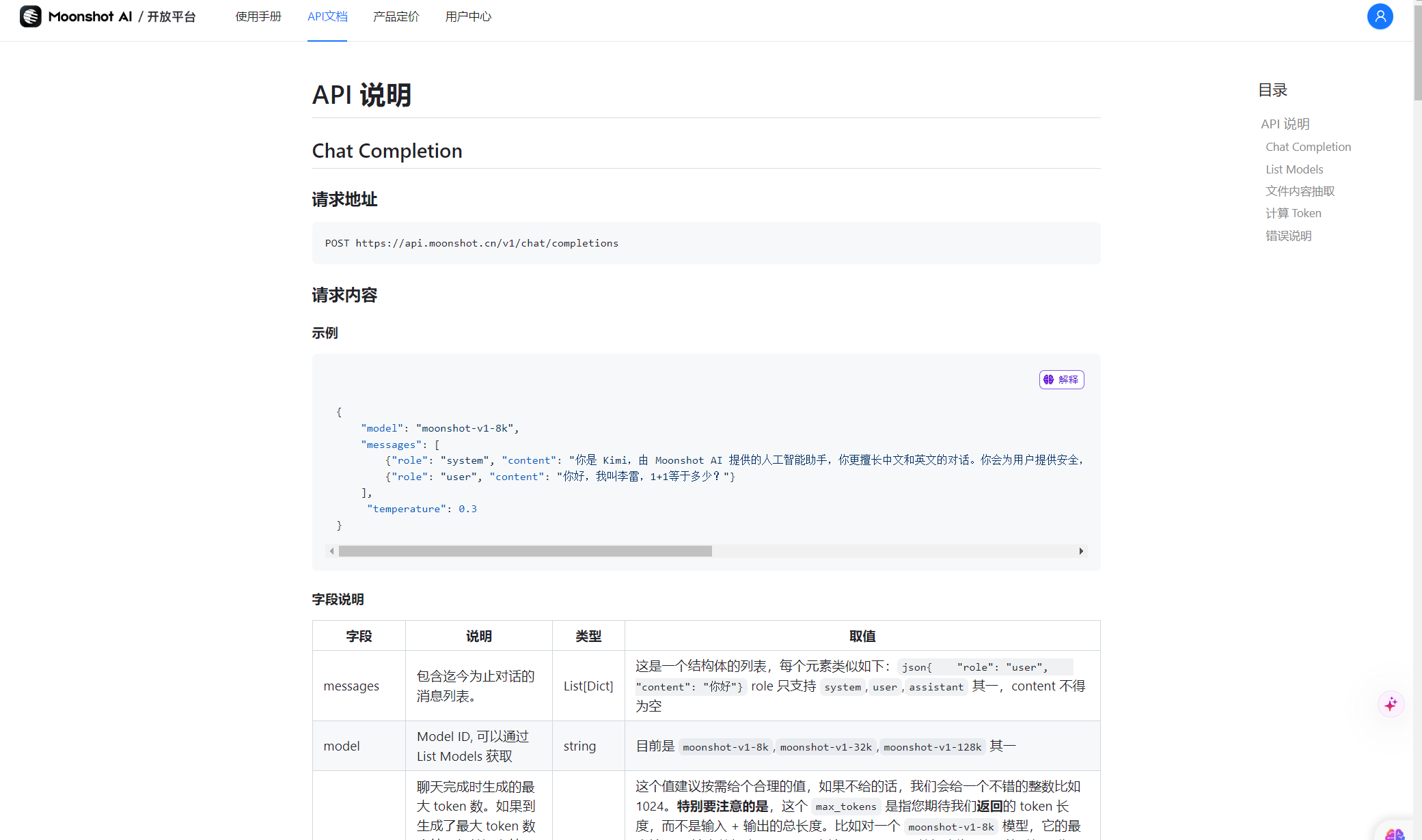Open 错误说明 section from 目录
This screenshot has height=840, width=1422.
(x=1288, y=236)
